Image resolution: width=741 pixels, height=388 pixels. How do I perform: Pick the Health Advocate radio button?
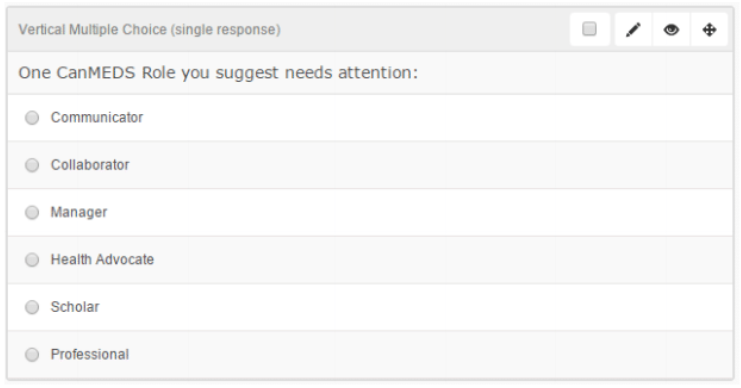point(32,259)
